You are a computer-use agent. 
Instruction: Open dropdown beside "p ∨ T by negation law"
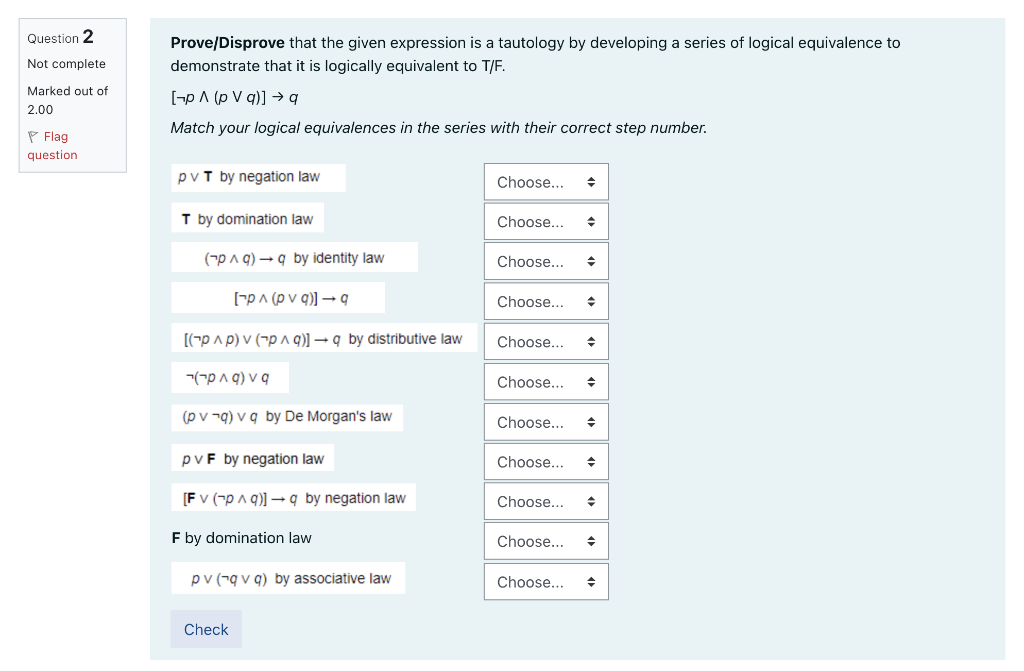tap(545, 181)
